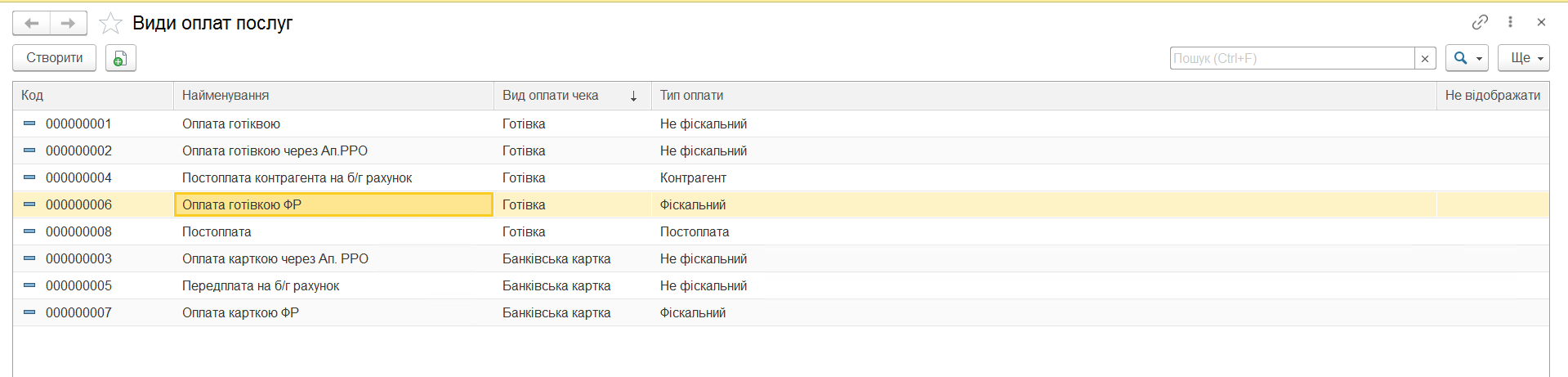This screenshot has height=377, width=1568.
Task: Click the row icon for code 000000001
Action: 29,123
